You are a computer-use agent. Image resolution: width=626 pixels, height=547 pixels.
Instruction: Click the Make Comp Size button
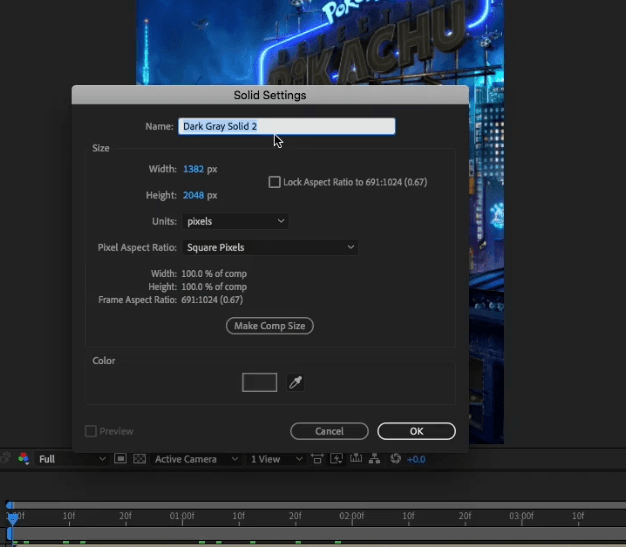[270, 326]
